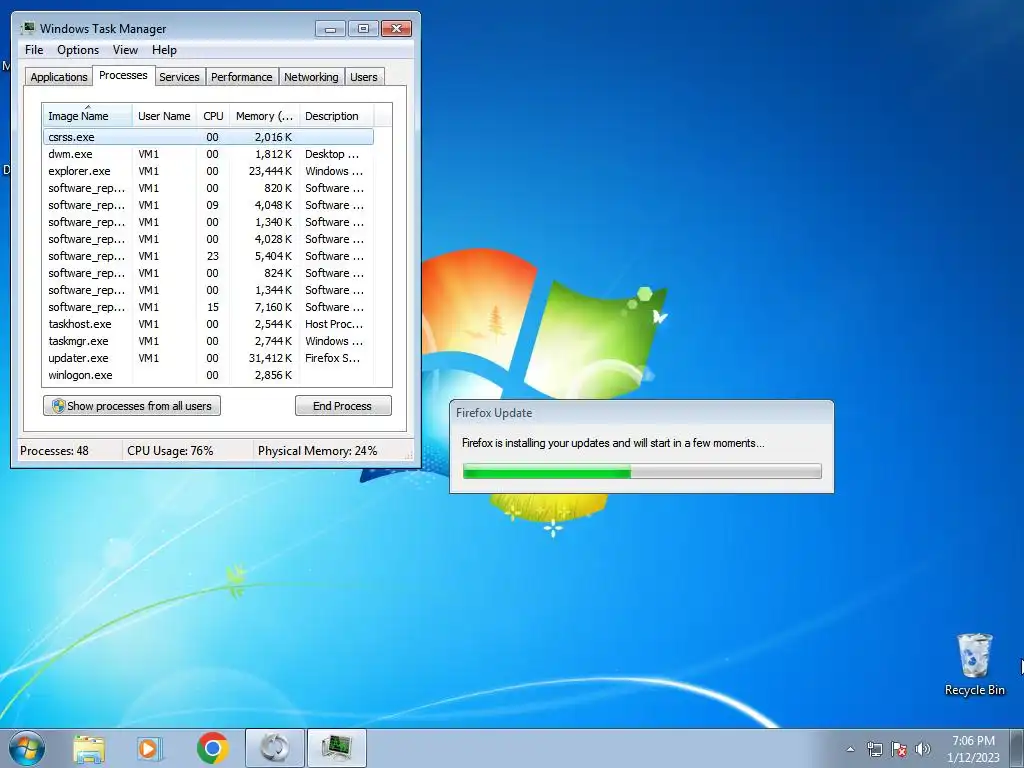Launch Windows Media Player from taskbar
The height and width of the screenshot is (768, 1024).
tap(150, 748)
